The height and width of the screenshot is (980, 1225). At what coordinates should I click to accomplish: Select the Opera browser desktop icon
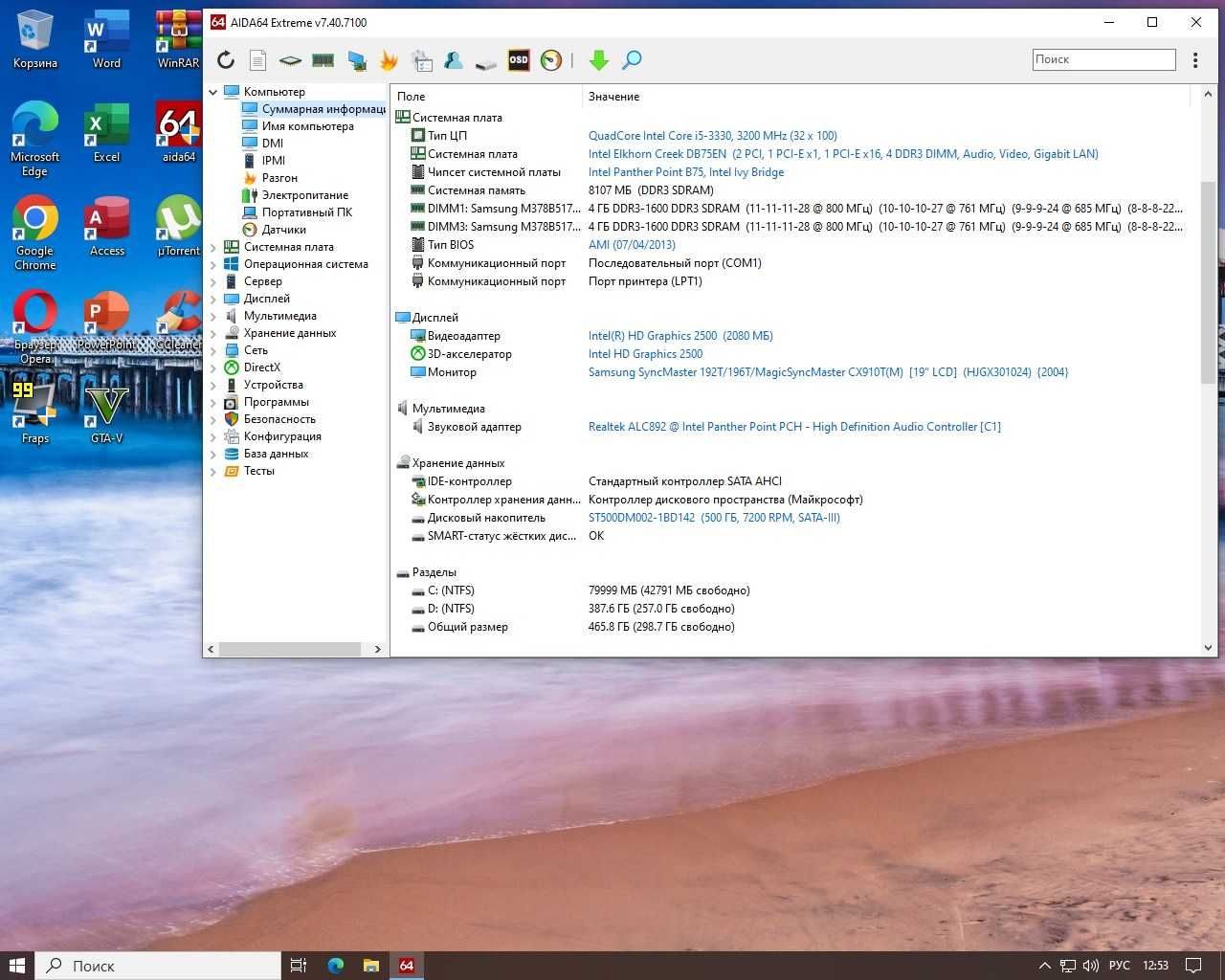click(x=35, y=327)
